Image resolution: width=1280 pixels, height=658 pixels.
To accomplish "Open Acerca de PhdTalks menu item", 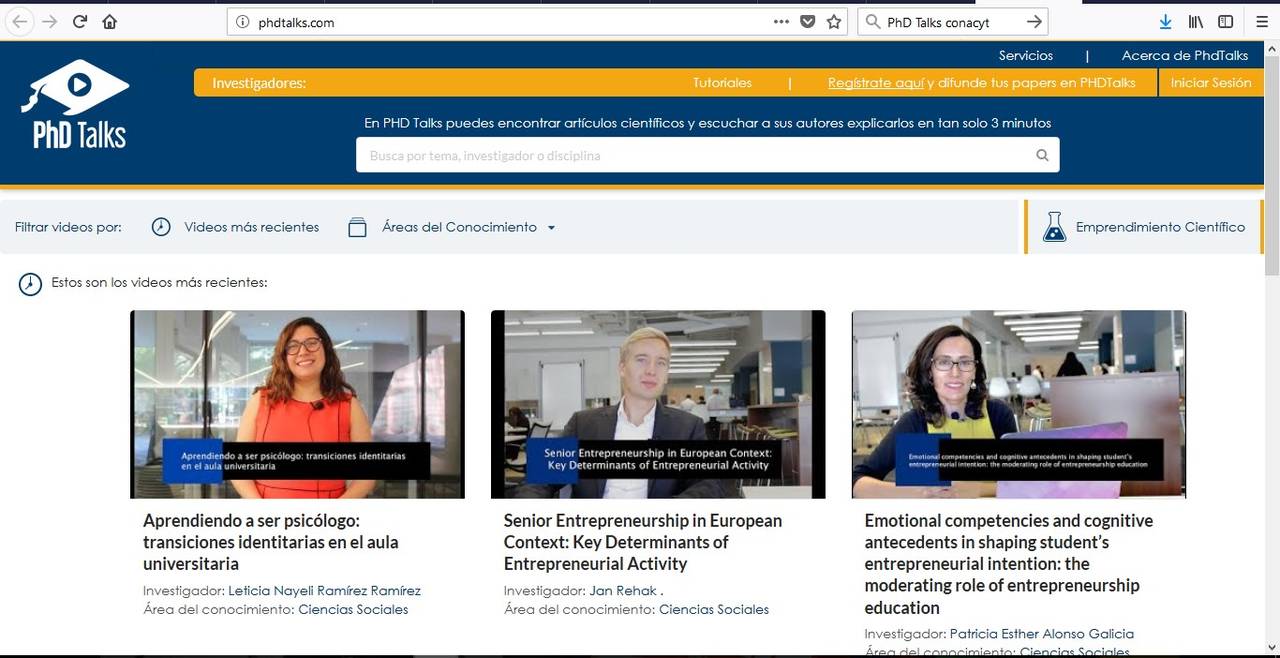I will pyautogui.click(x=1184, y=55).
